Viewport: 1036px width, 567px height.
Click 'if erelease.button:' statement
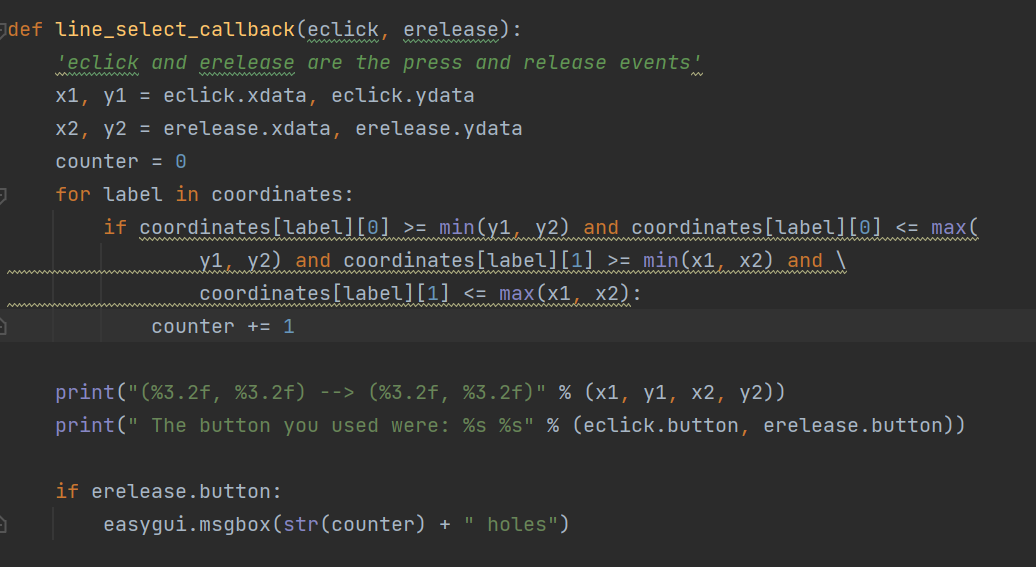pos(168,492)
